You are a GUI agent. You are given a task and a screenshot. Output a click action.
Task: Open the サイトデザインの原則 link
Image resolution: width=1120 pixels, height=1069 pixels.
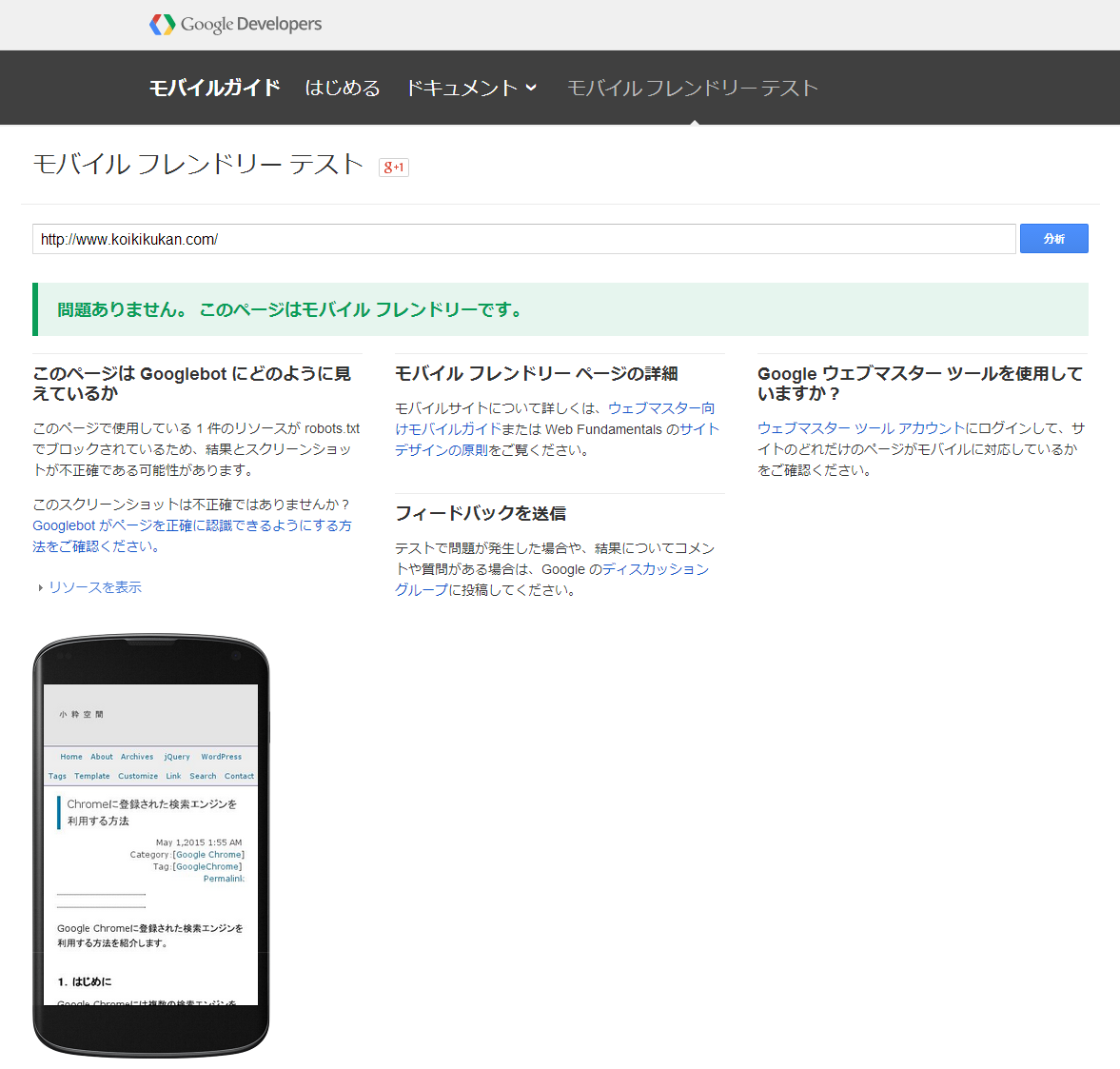tap(557, 440)
